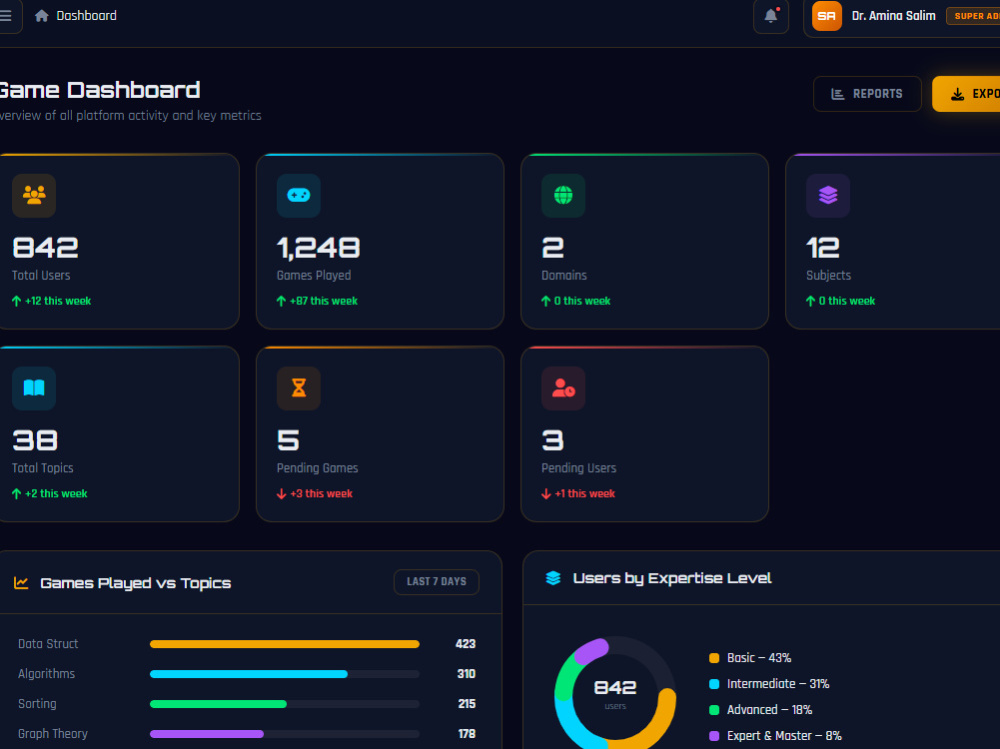Open the hamburger sidebar menu
Screen dimensions: 1000x749
pyautogui.click(x=6, y=16)
